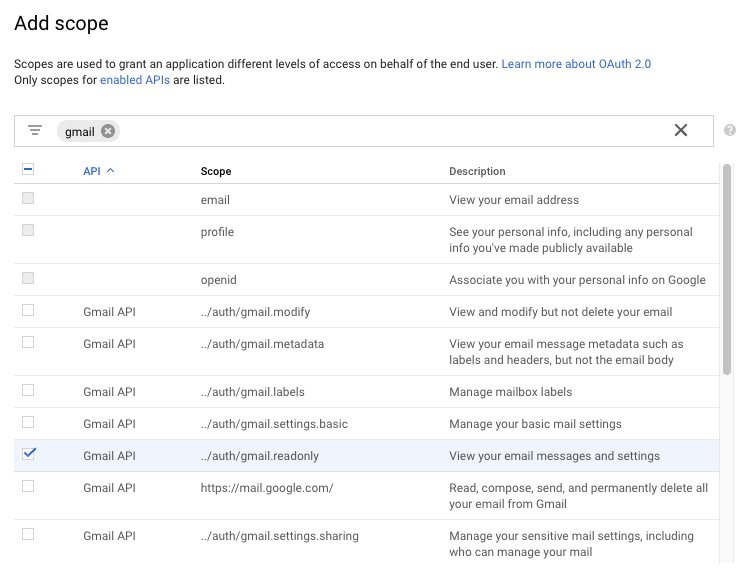Toggle the select-all header checkbox
The height and width of the screenshot is (582, 742).
click(x=28, y=170)
